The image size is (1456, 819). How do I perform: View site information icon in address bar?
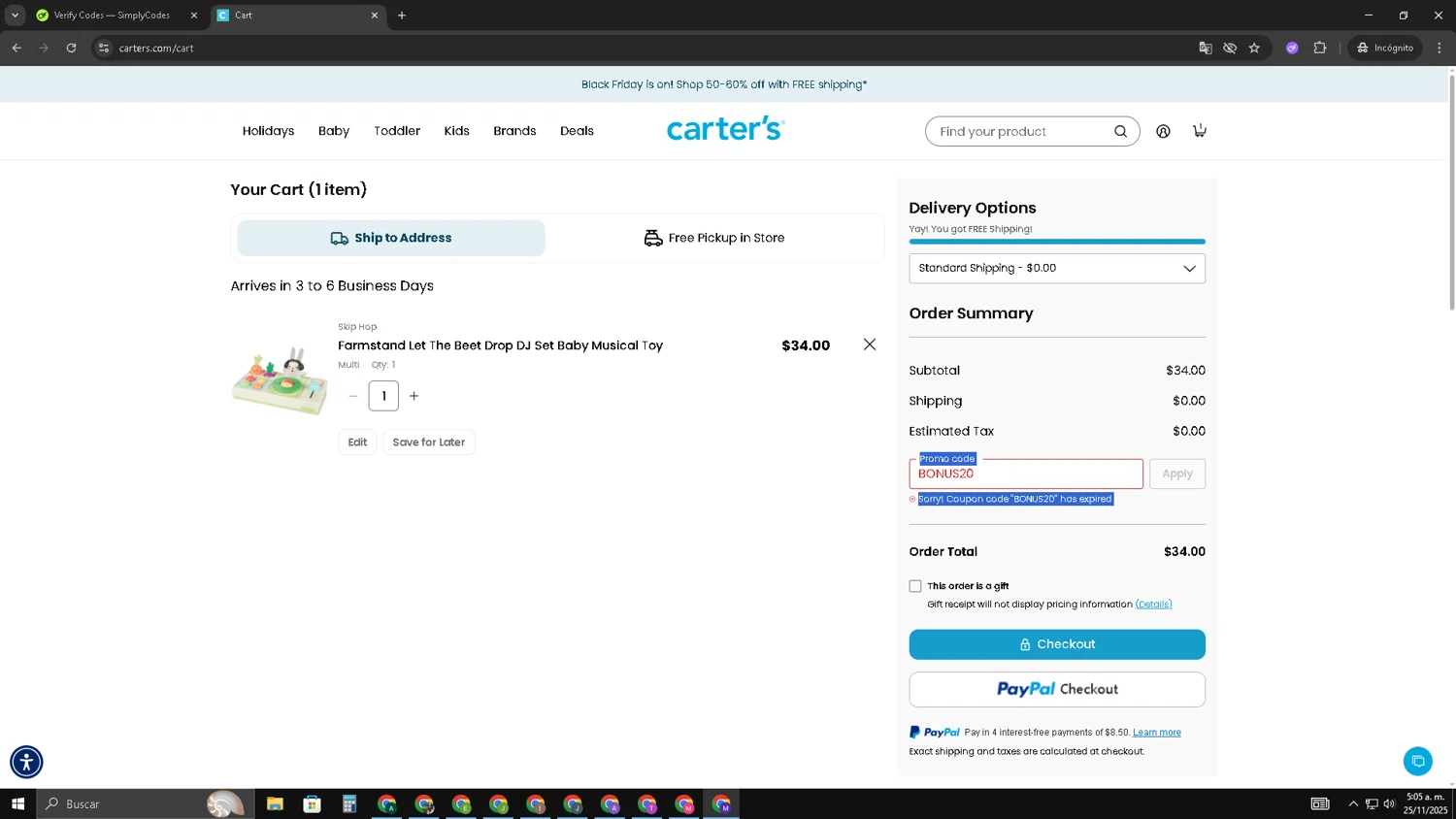[104, 48]
